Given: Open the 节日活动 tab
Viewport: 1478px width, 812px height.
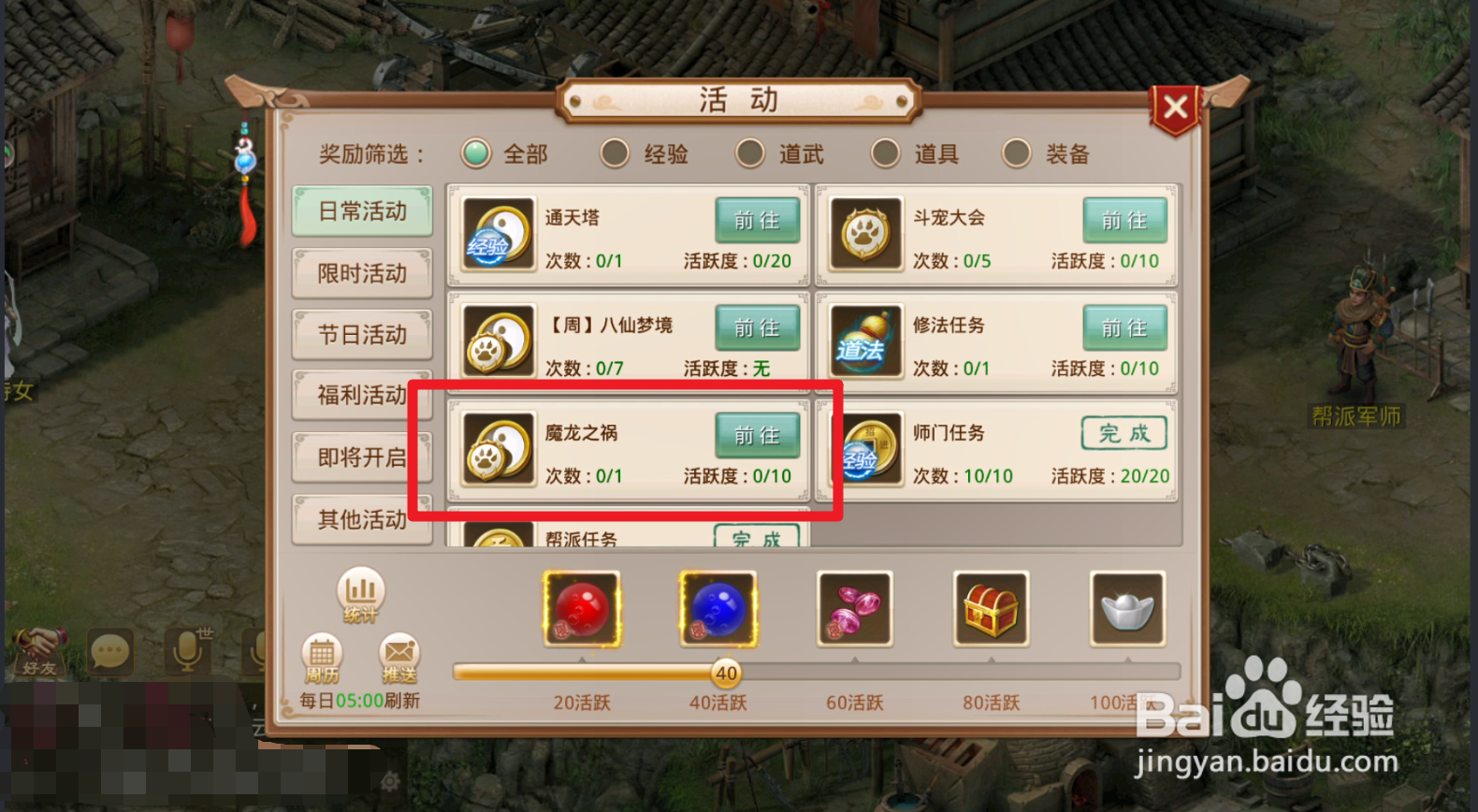Looking at the screenshot, I should click(x=362, y=335).
